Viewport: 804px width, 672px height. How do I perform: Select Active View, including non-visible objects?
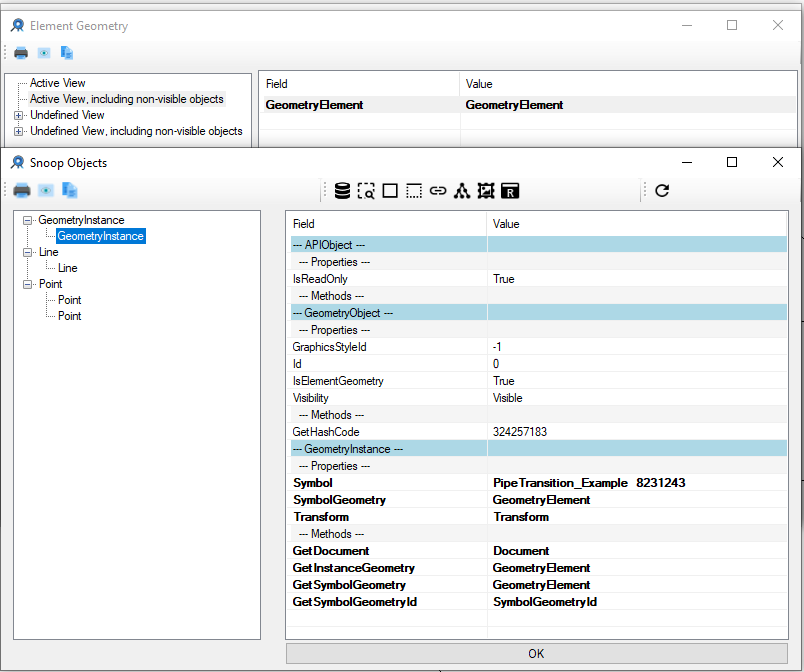pos(127,99)
